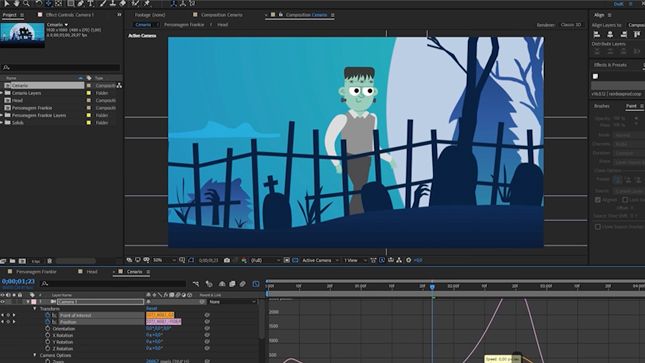The image size is (645, 363).
Task: Create new folder in Project panel
Action: click(x=12, y=261)
